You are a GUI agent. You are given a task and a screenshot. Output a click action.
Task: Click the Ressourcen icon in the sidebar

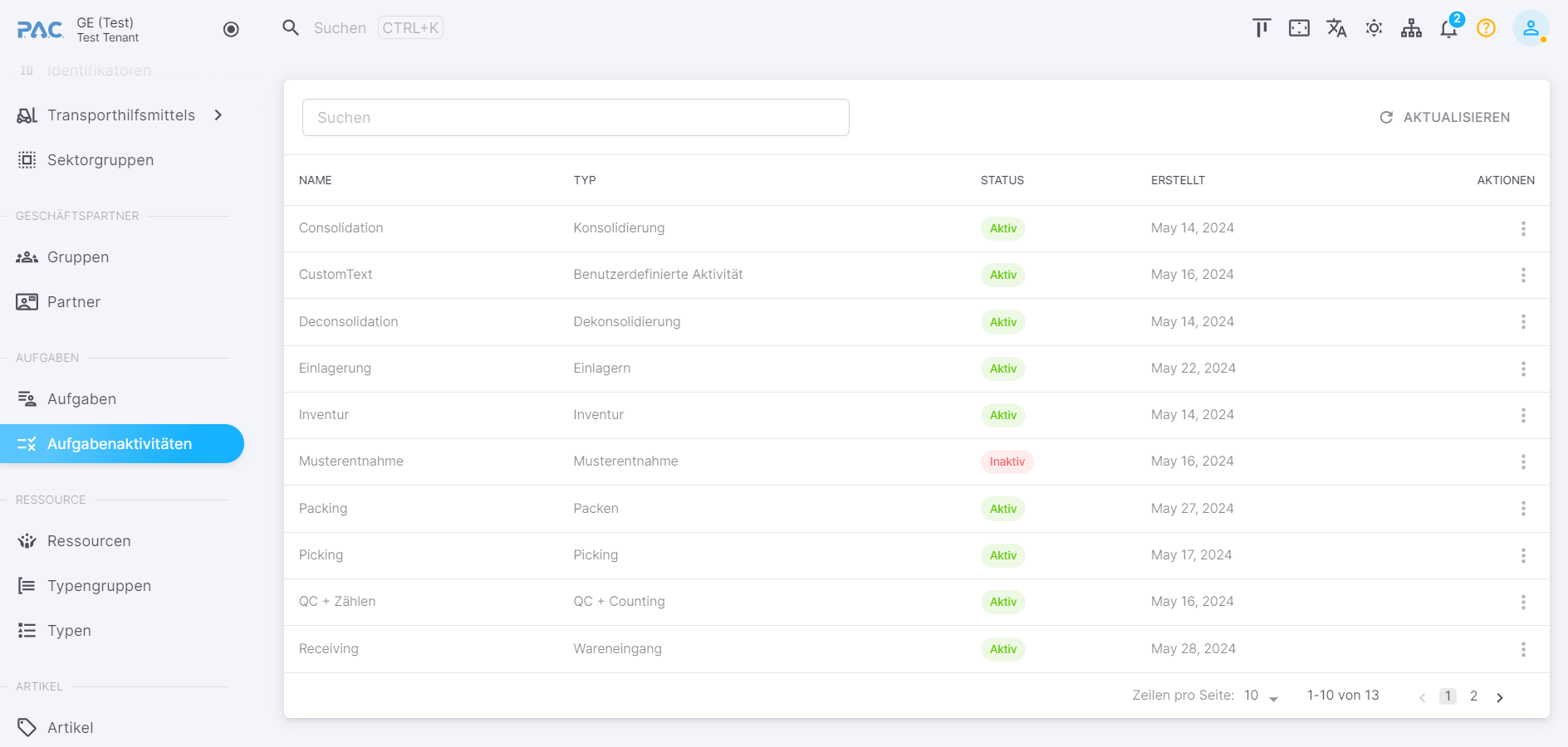27,541
